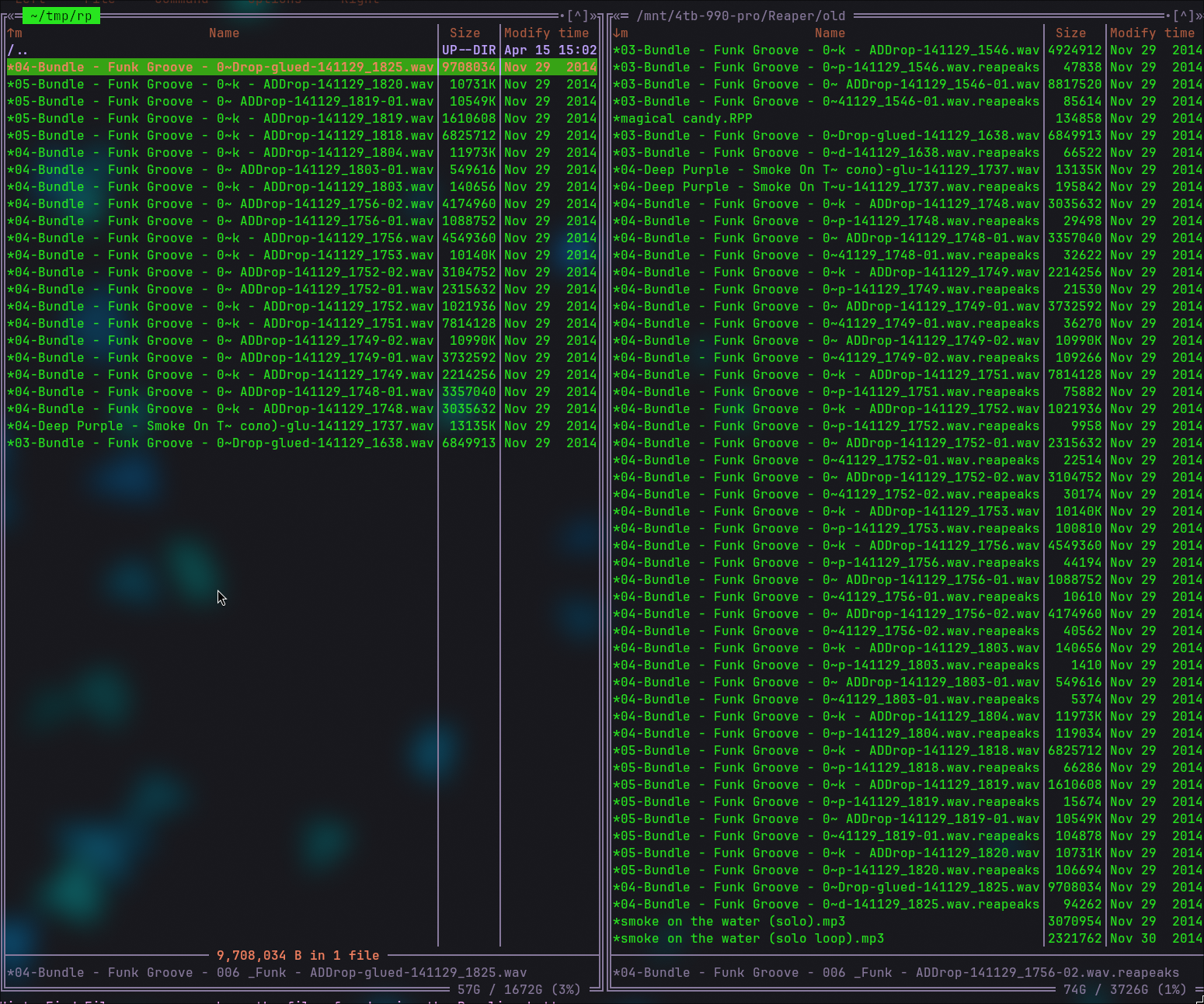This screenshot has width=1204, height=1004.
Task: Select Deep Purple glu-141129_1737.wav in left panel
Action: click(302, 426)
